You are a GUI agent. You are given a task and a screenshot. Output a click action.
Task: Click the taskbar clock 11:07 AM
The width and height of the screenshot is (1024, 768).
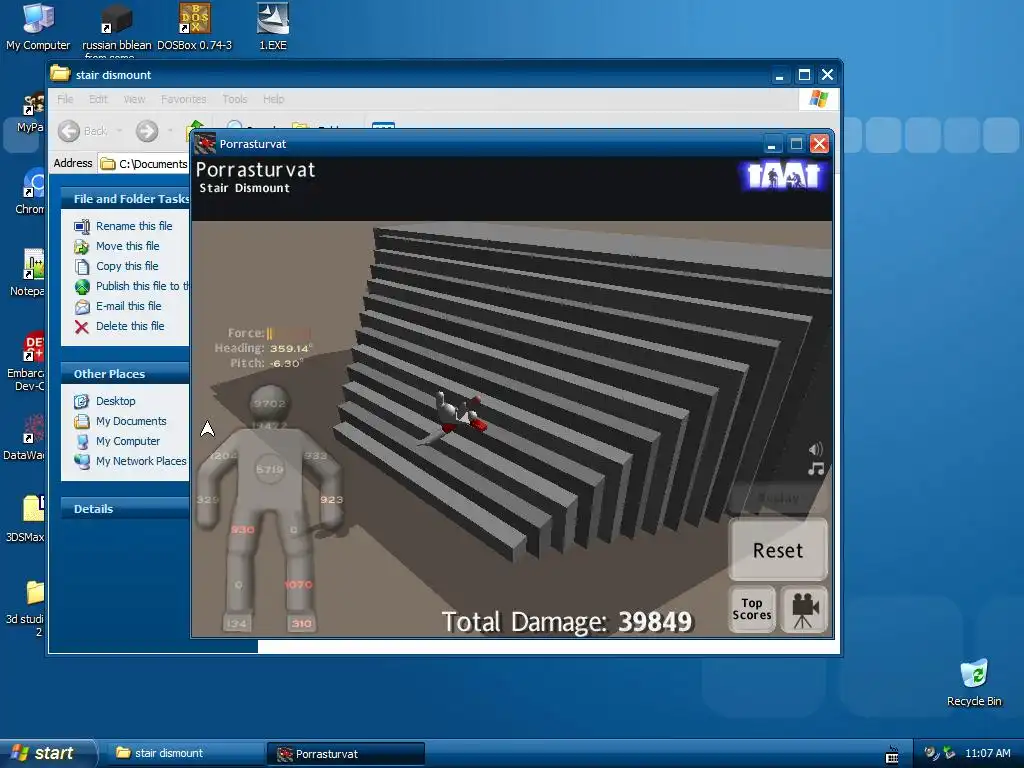click(987, 753)
